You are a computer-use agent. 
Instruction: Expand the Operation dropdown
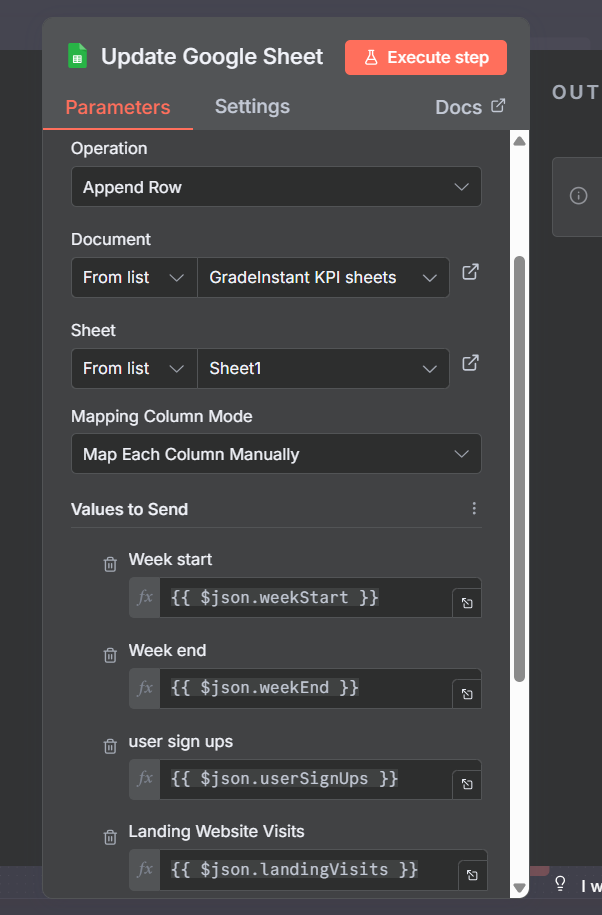coord(276,187)
